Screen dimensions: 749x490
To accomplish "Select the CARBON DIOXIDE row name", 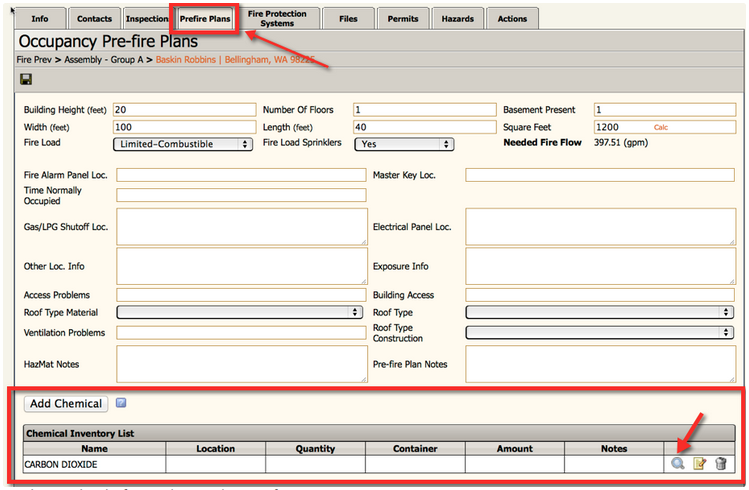I will [x=61, y=464].
